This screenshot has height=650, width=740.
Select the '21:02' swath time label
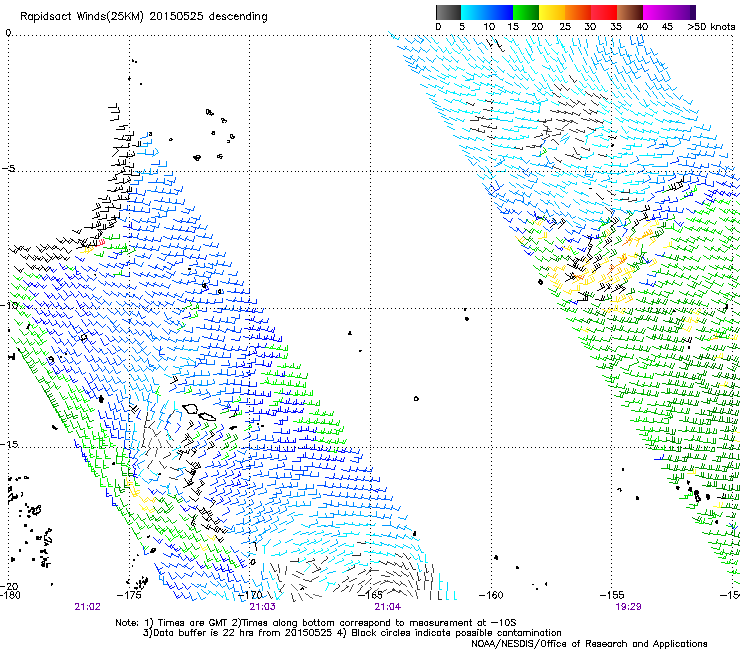(88, 607)
